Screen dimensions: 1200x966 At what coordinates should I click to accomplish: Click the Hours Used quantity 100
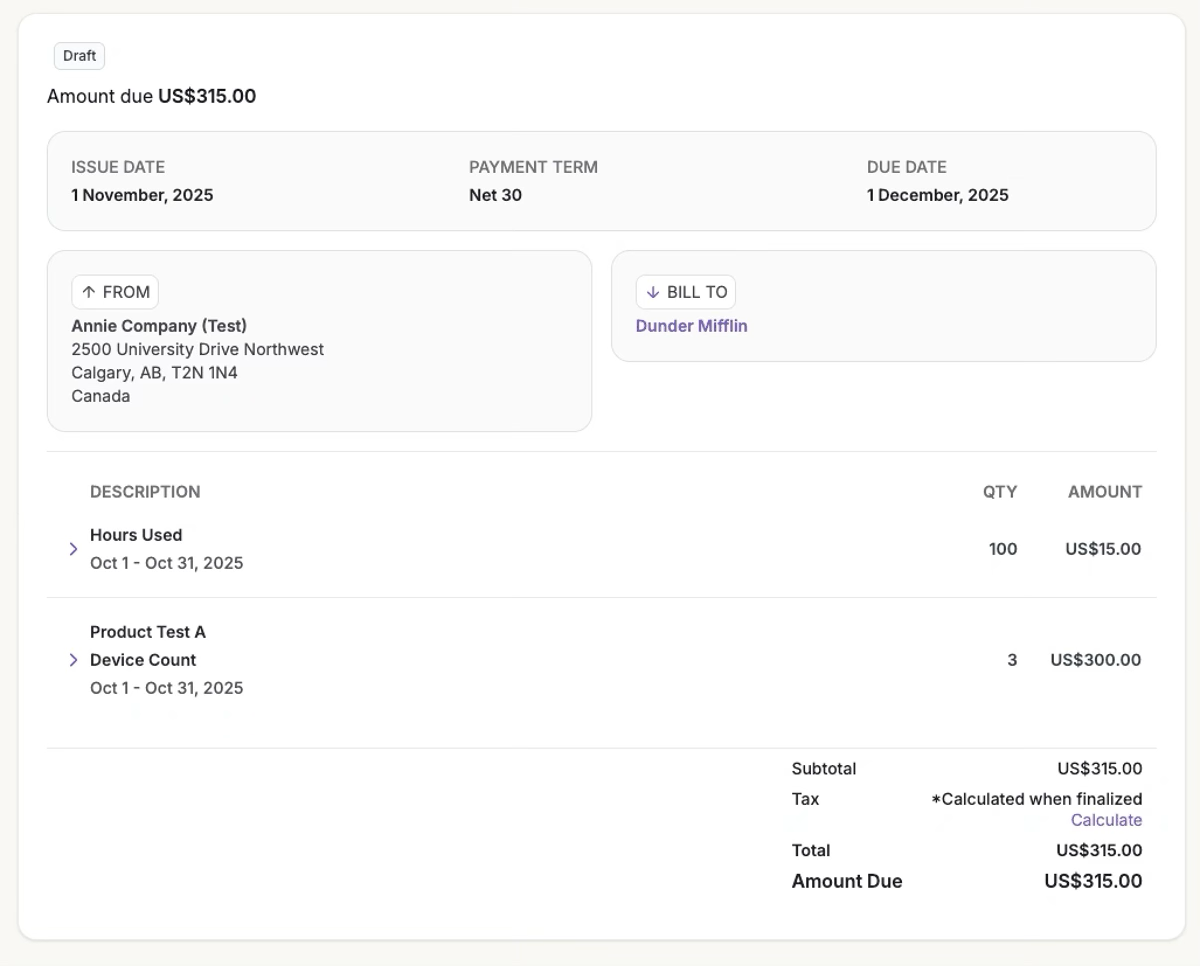[1002, 549]
